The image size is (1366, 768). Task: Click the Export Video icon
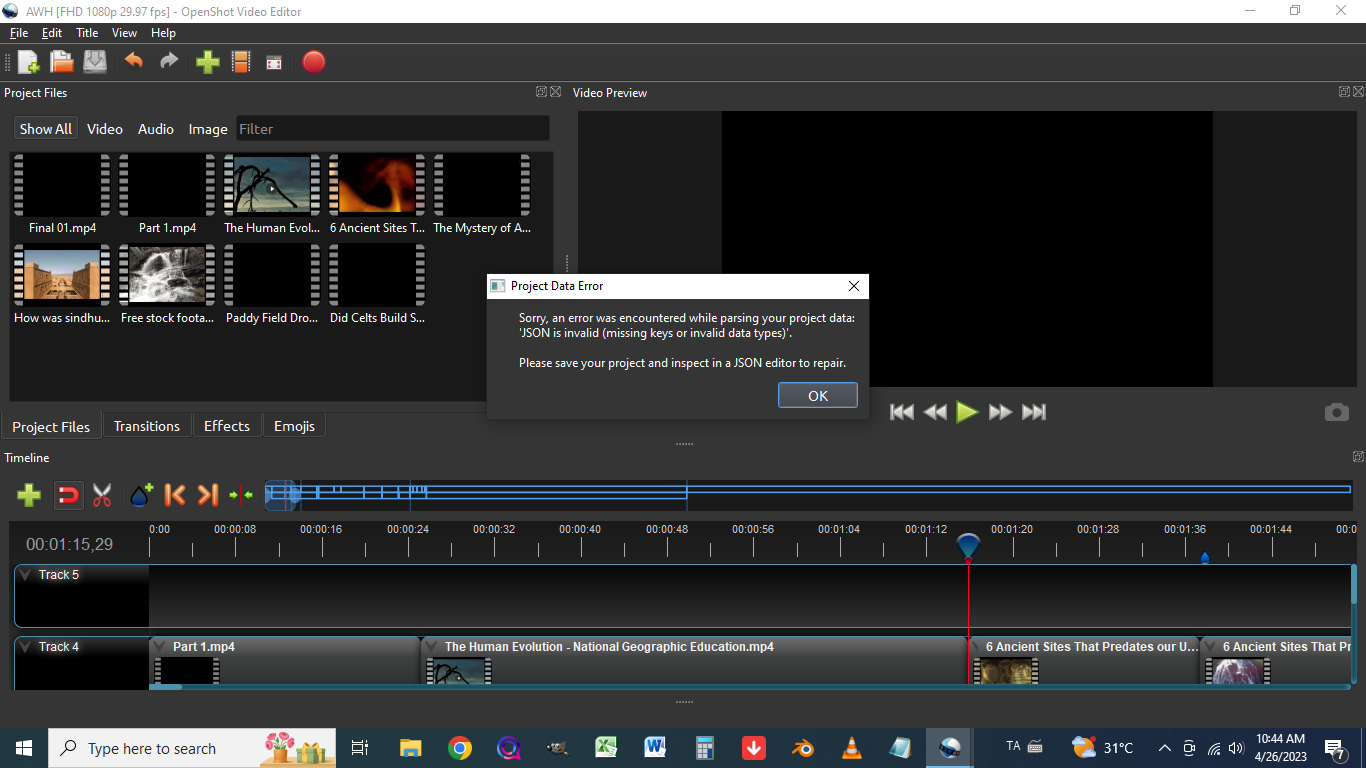[x=313, y=62]
